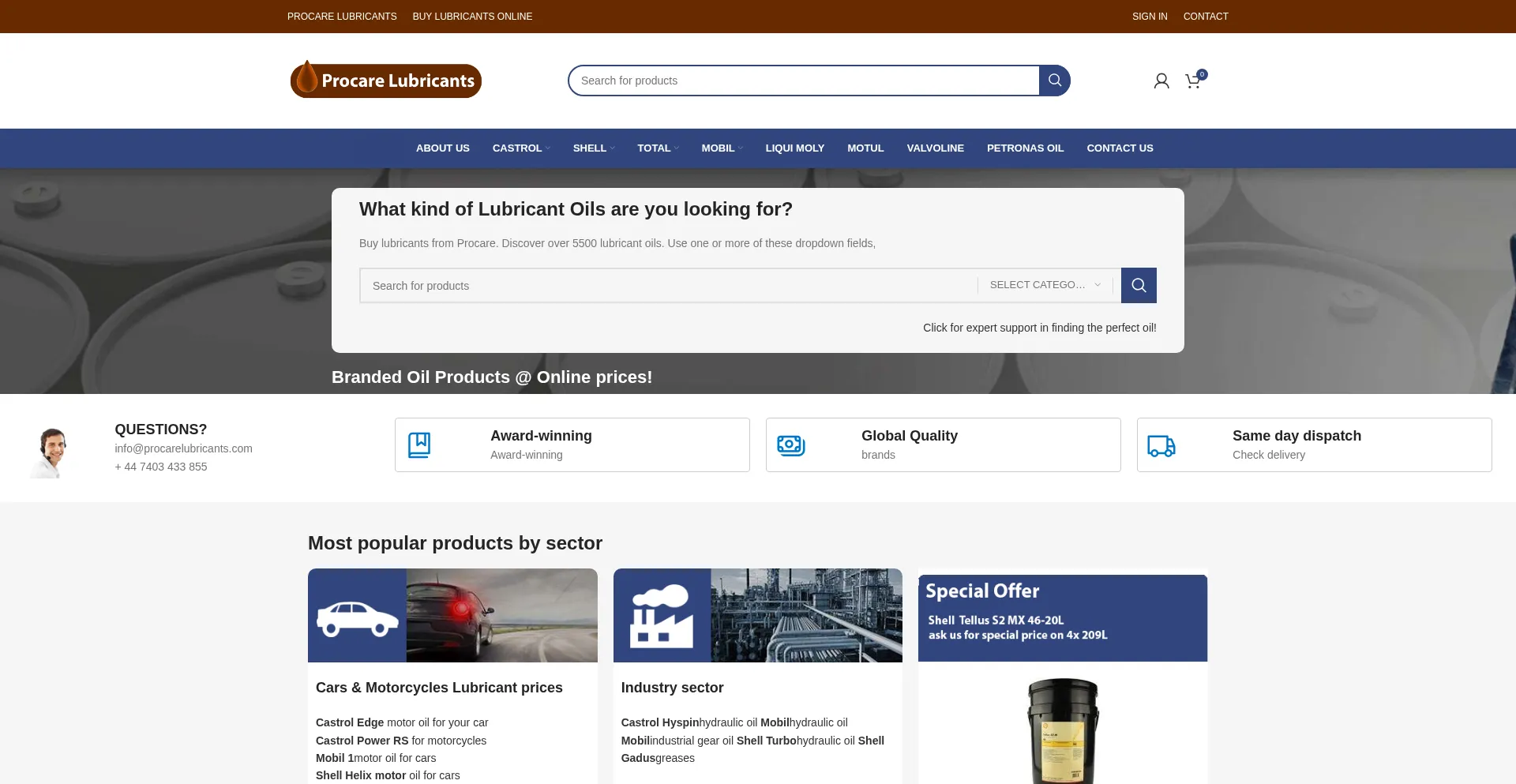Click the QUESTIONS? heading
The width and height of the screenshot is (1516, 784).
[x=161, y=430]
